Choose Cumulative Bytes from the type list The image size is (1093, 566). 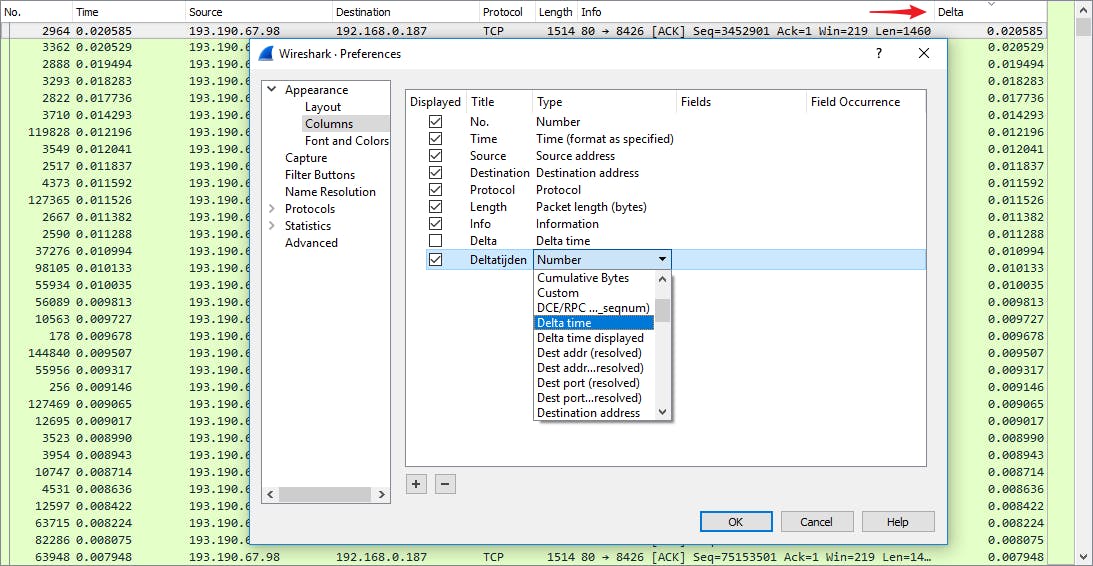coord(594,277)
